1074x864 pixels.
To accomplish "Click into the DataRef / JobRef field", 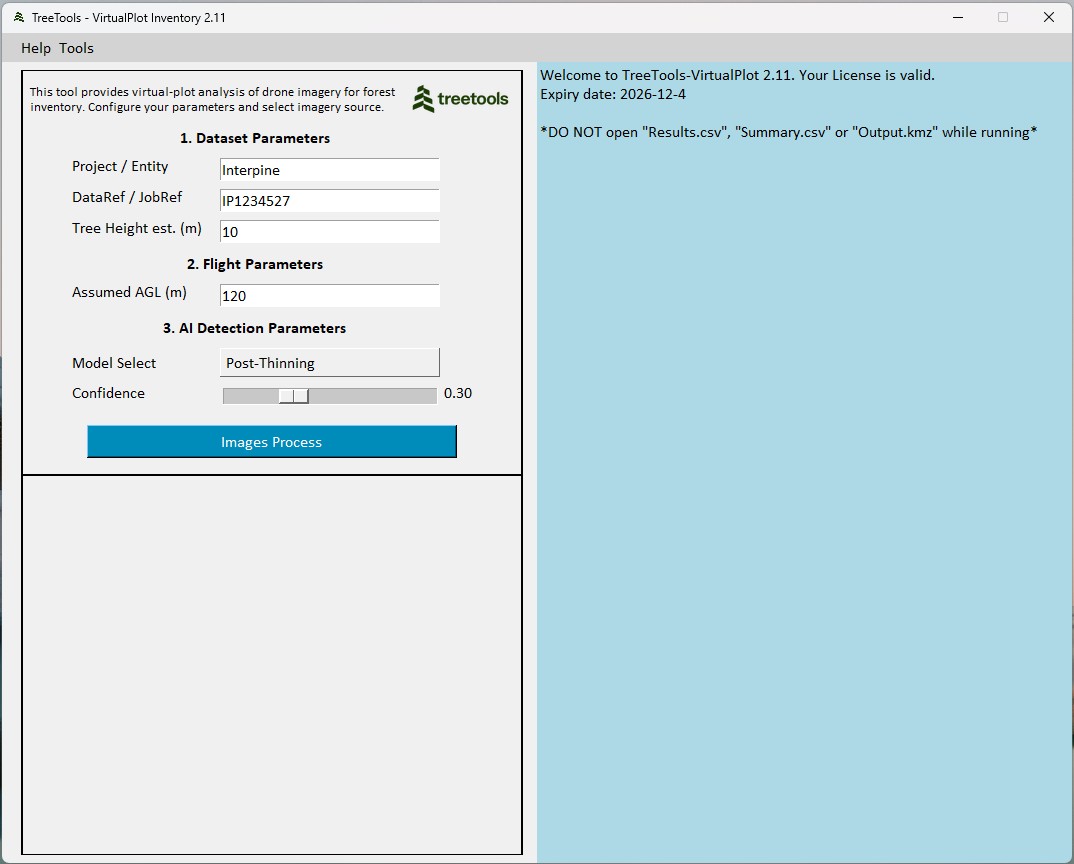I will pos(329,201).
